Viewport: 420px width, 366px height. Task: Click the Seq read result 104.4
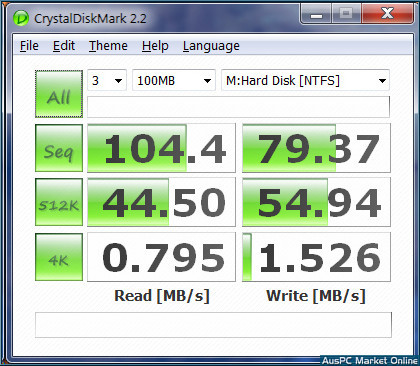click(161, 148)
